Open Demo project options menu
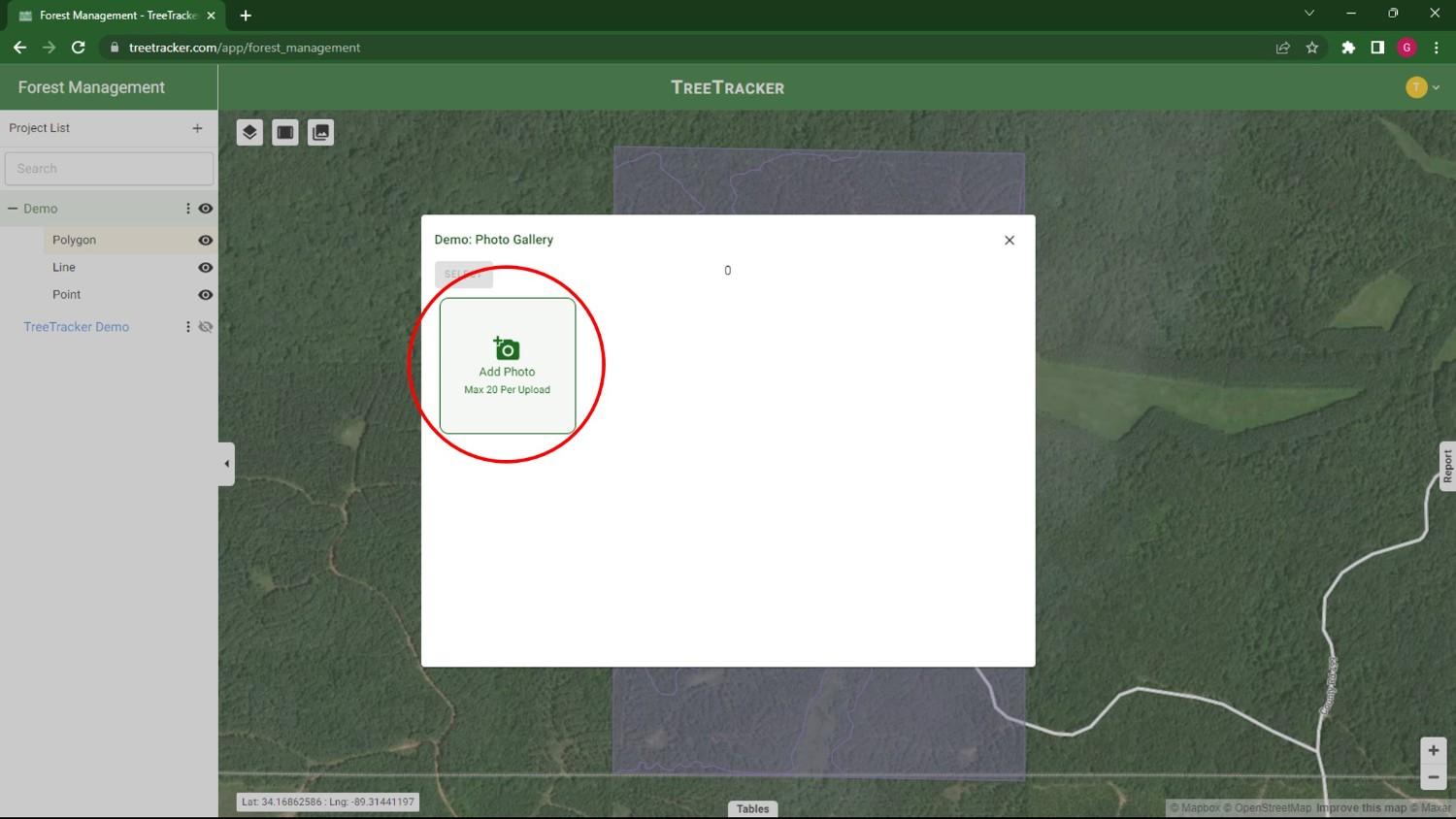Viewport: 1456px width, 819px height. [188, 209]
